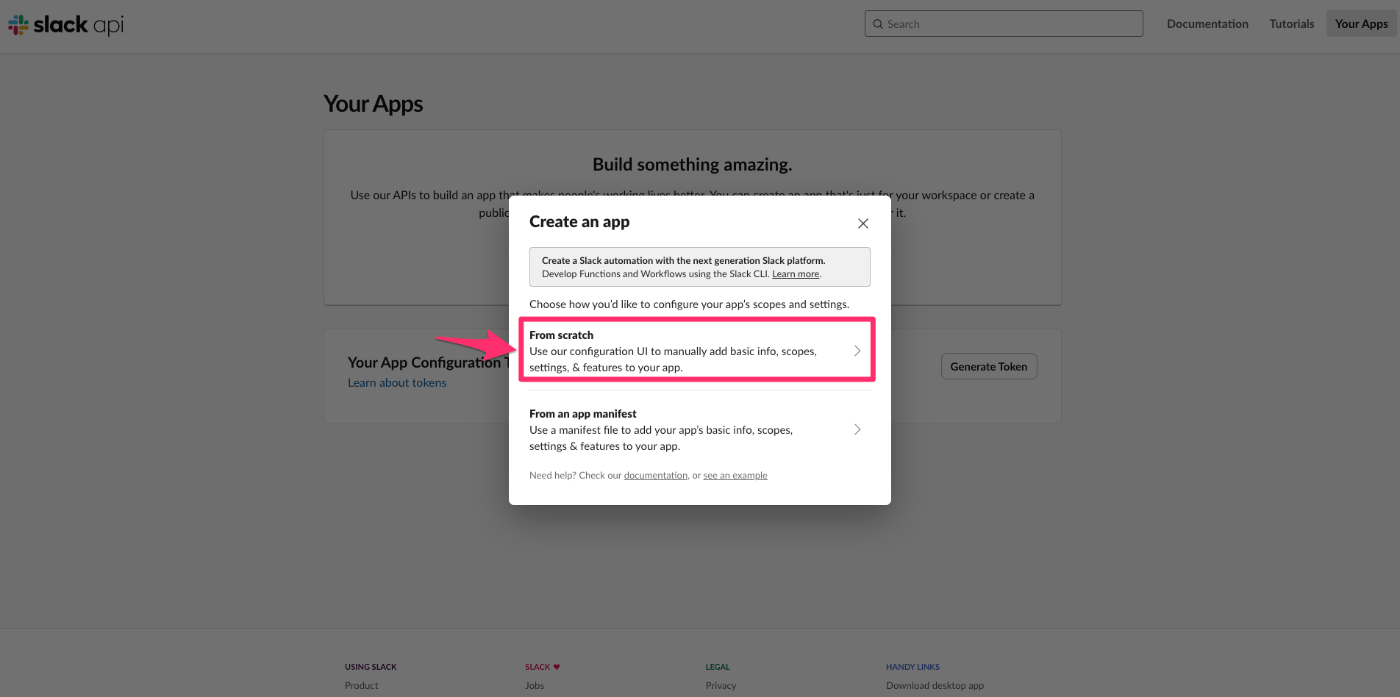
Task: Select the From scratch option
Action: (x=697, y=350)
